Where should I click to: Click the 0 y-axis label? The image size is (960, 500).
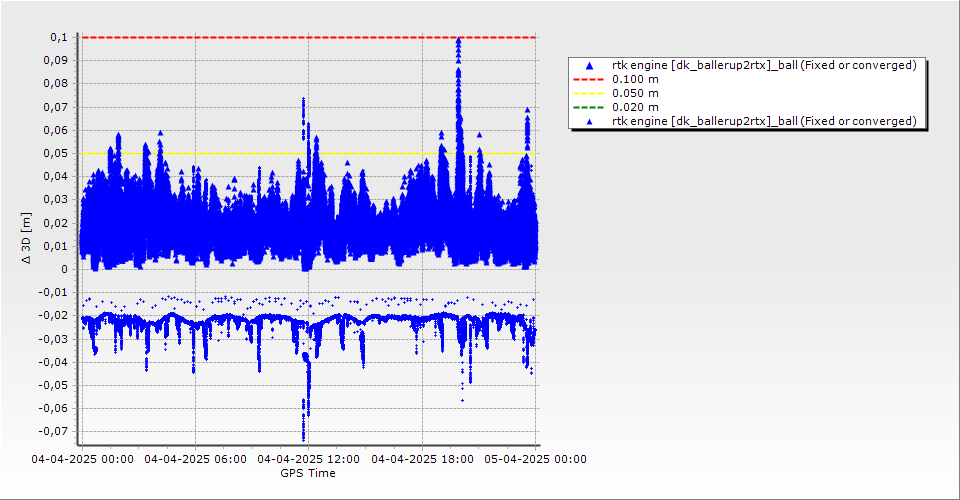click(65, 269)
